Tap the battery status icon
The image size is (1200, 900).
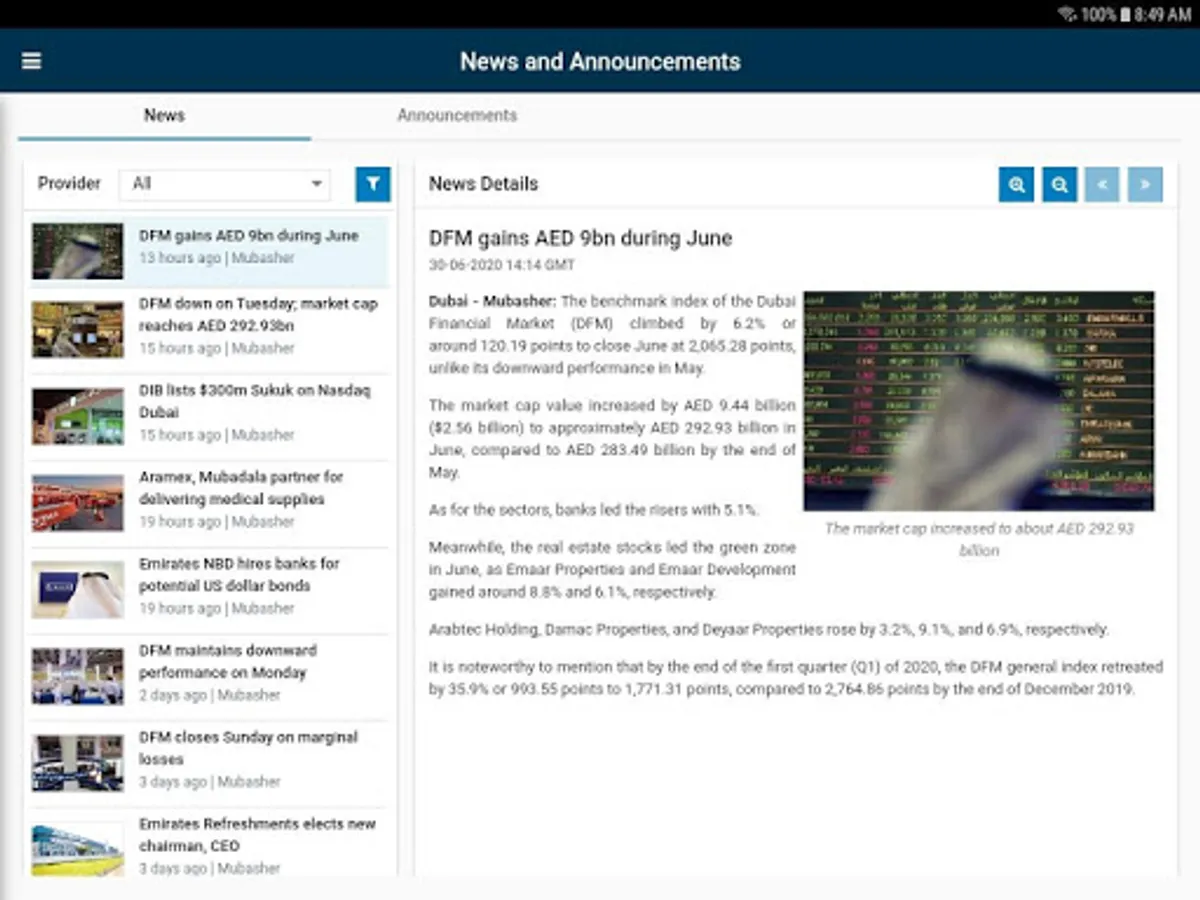click(x=1125, y=14)
